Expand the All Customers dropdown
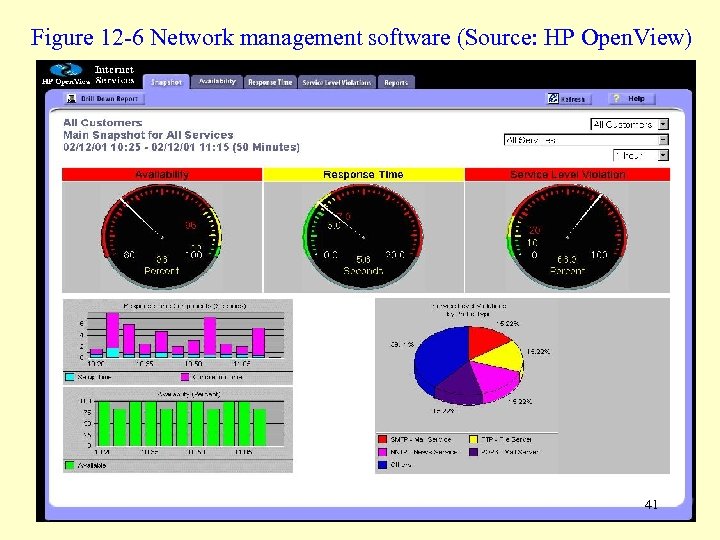 tap(629, 124)
